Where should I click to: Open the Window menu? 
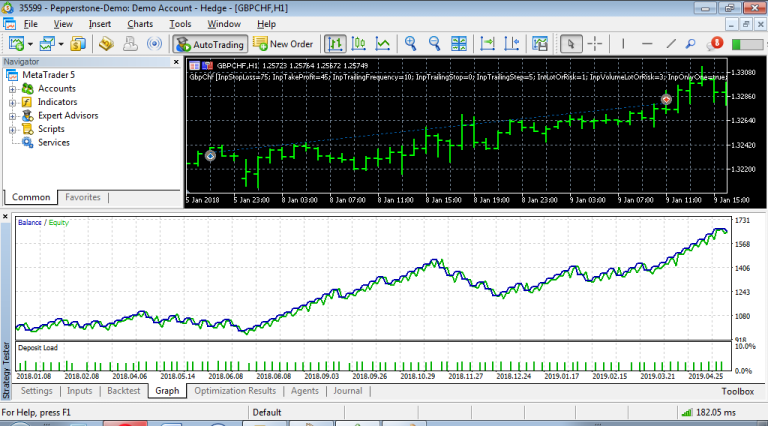click(x=224, y=24)
